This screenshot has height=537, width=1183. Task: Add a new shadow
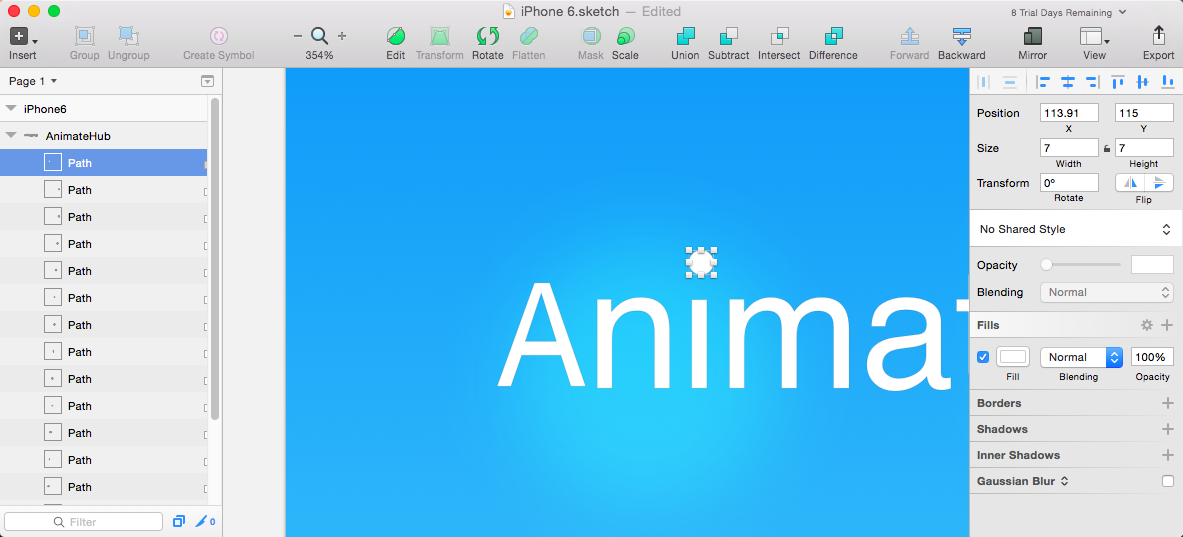[x=1167, y=429]
